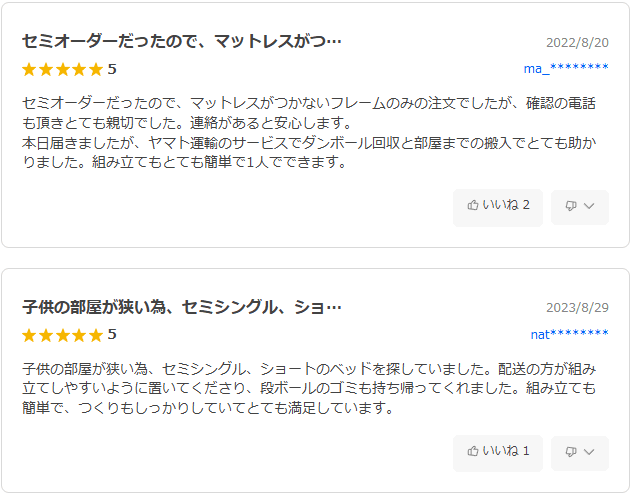The height and width of the screenshot is (496, 631).
Task: Open the review titled 子供の部屋が狭い為、セミシングル、ショ…
Action: pos(182,307)
